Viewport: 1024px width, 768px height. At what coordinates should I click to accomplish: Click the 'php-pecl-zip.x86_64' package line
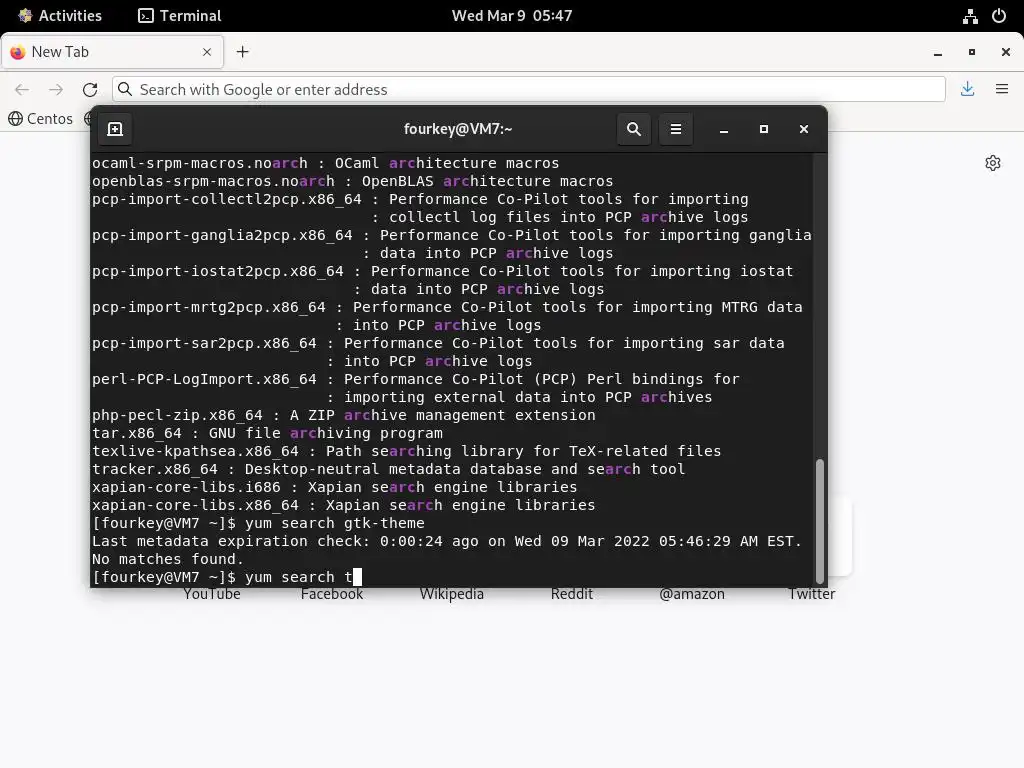click(x=344, y=415)
